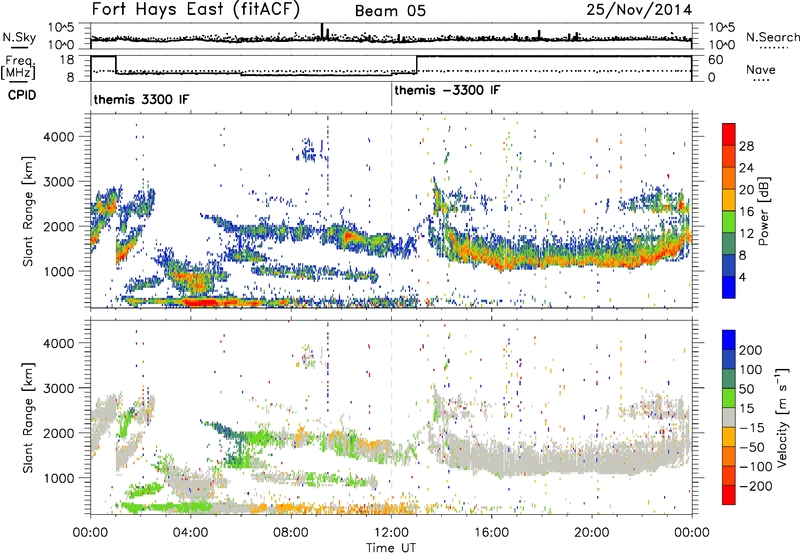Click the '12' Power colorbar label
Image resolution: width=800 pixels, height=554 pixels.
click(x=746, y=233)
